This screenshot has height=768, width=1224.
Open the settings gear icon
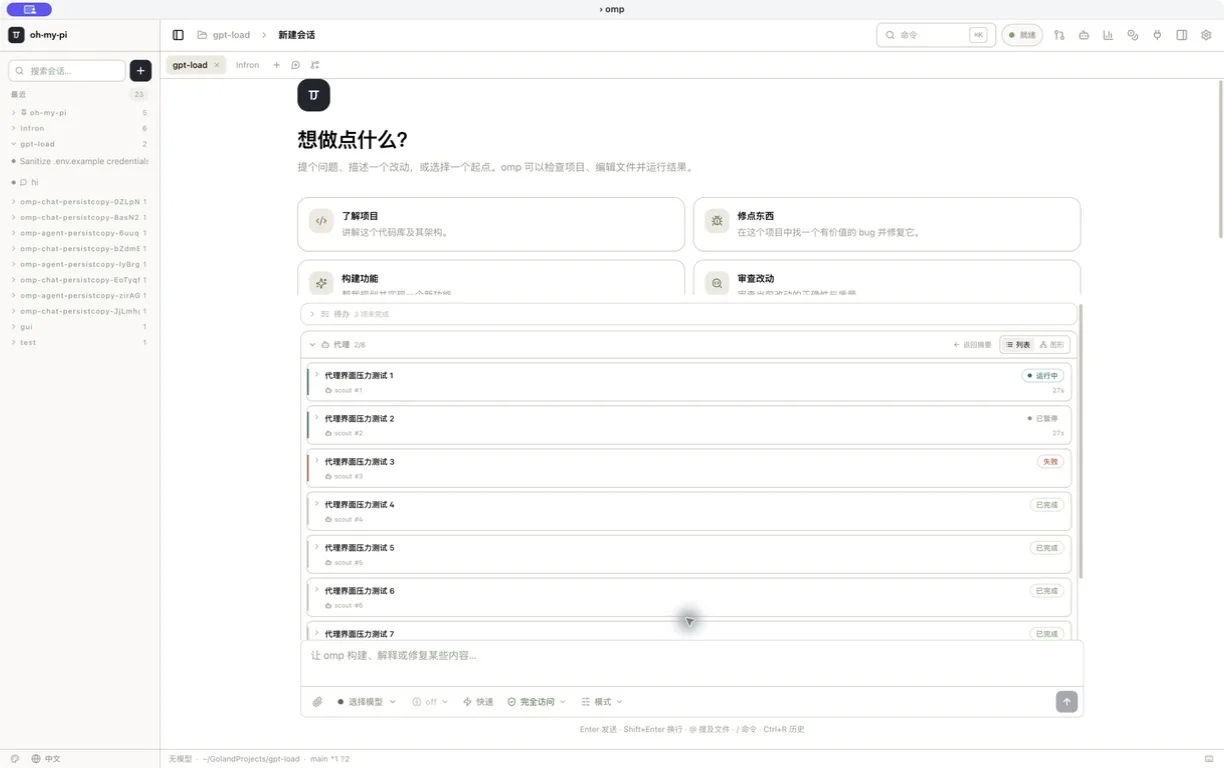coord(1206,35)
